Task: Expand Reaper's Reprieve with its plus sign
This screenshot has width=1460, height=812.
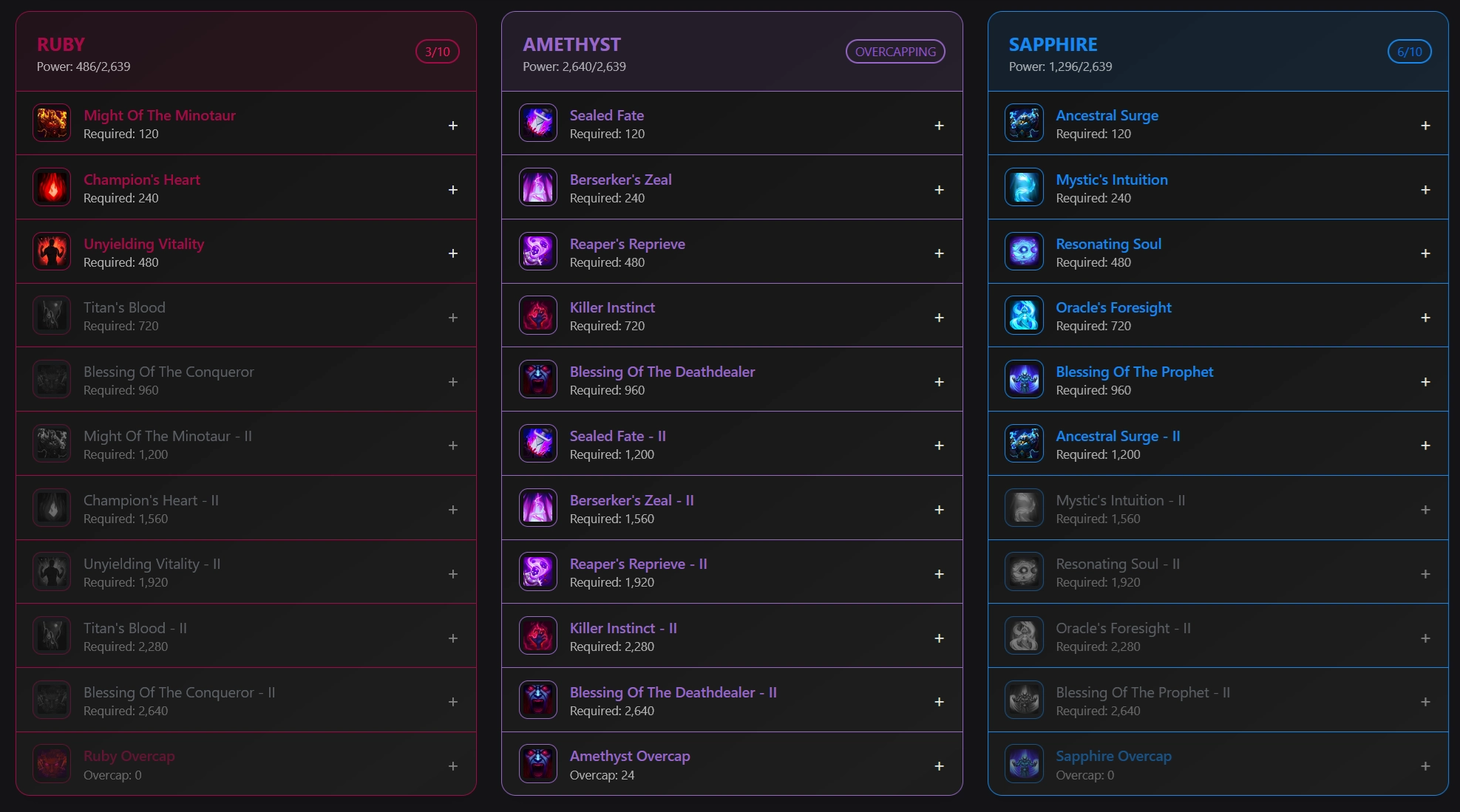Action: point(939,253)
